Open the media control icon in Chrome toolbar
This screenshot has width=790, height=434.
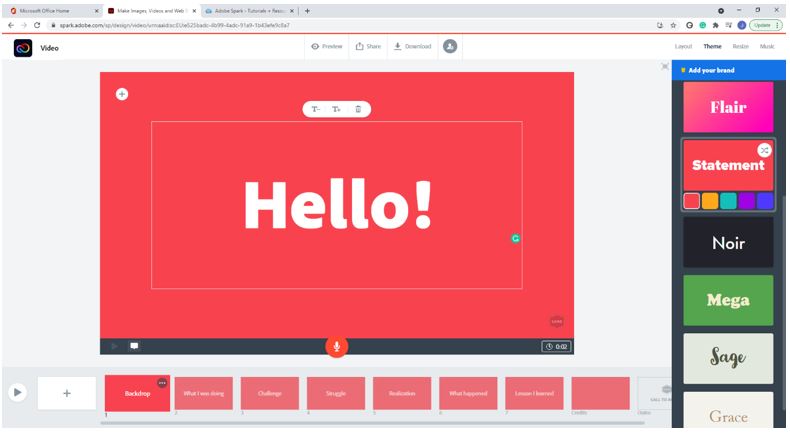[729, 25]
